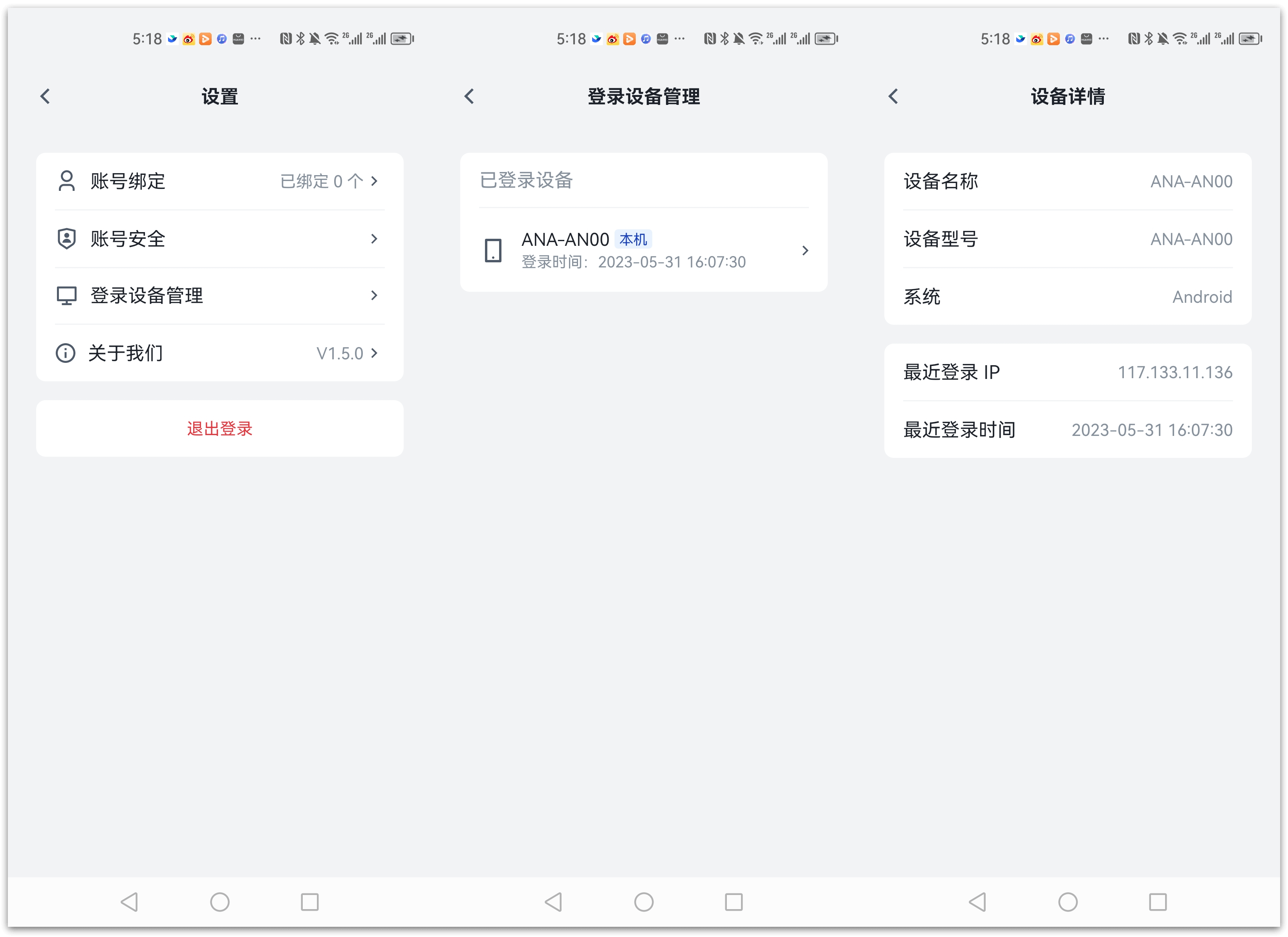This screenshot has height=937, width=1288.
Task: Tap Android home circle in settings screen
Action: click(x=220, y=902)
